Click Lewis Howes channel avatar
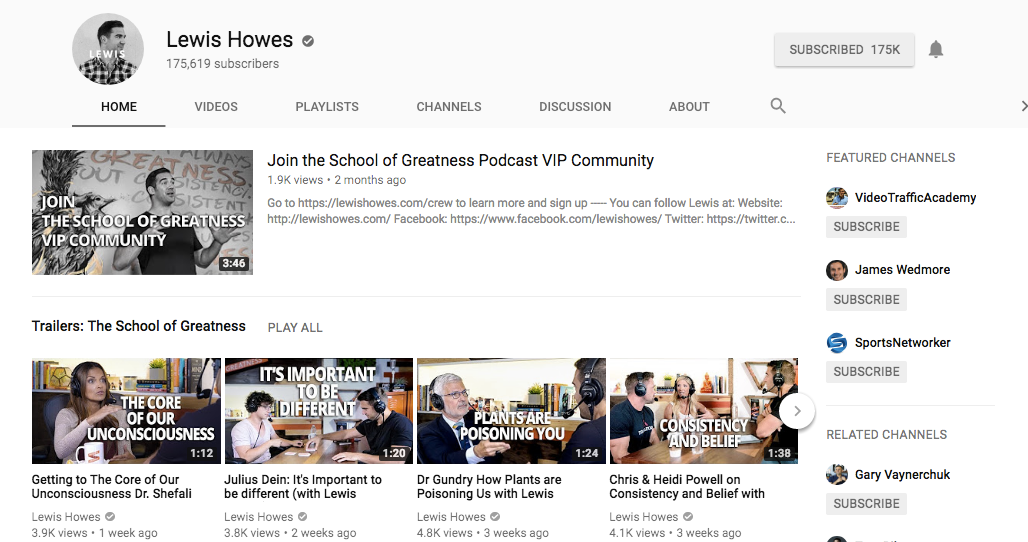 click(x=108, y=49)
